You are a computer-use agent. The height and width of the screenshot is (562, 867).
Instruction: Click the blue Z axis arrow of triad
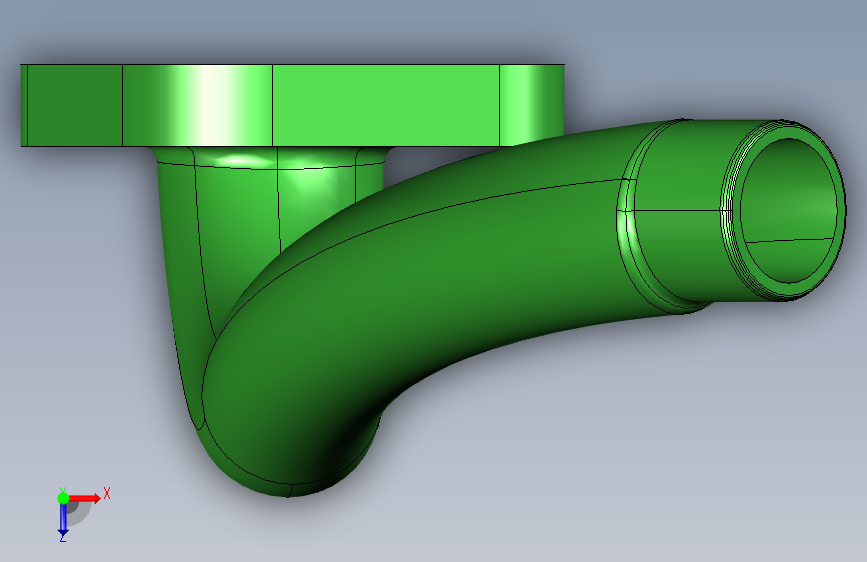pos(63,520)
